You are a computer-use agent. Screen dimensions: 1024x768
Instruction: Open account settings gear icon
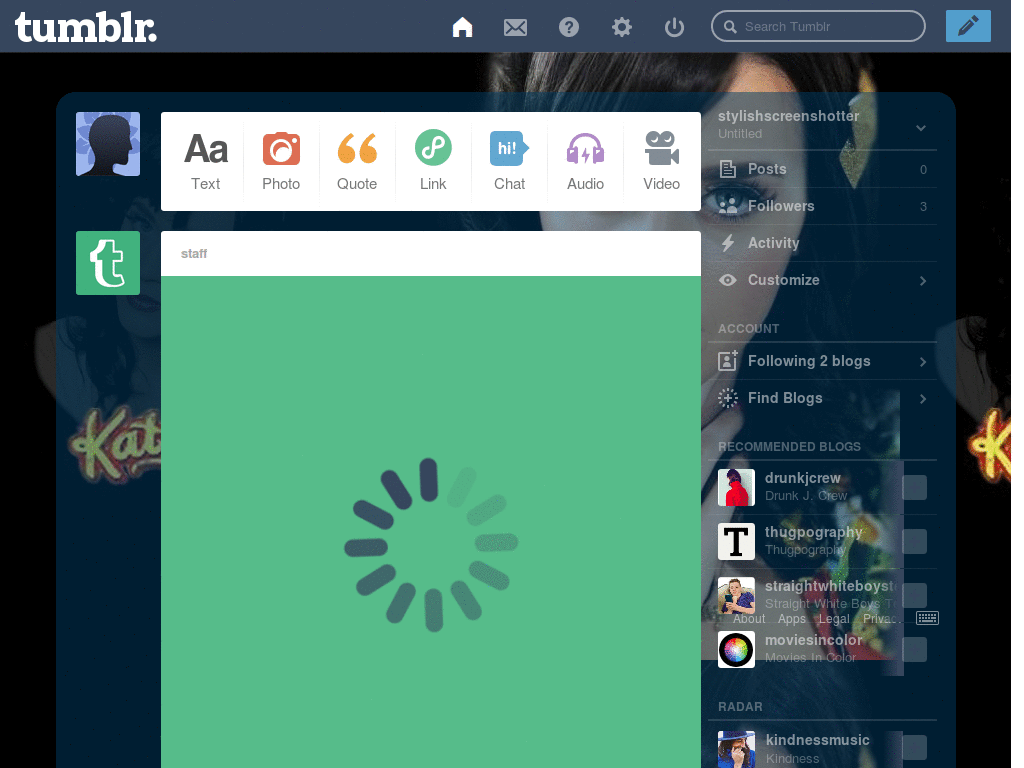[621, 27]
